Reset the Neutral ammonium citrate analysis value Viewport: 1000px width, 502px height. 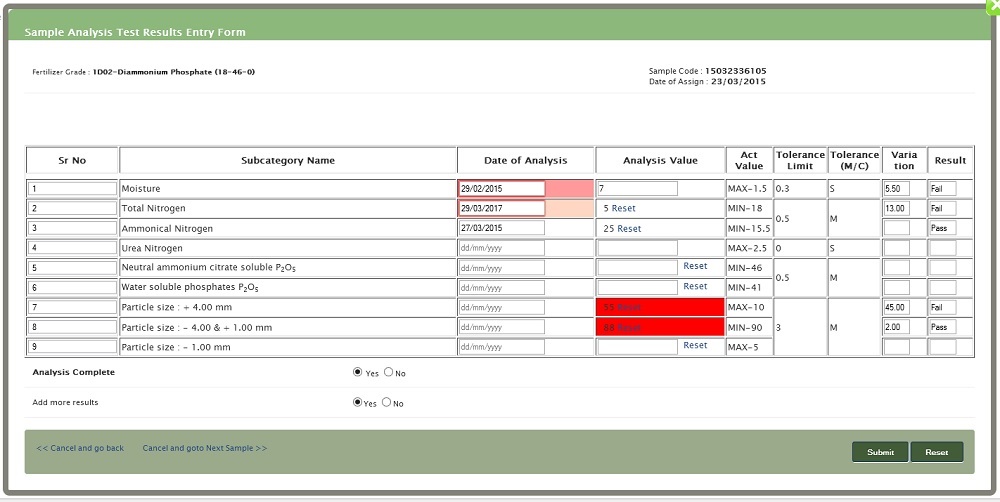click(695, 266)
